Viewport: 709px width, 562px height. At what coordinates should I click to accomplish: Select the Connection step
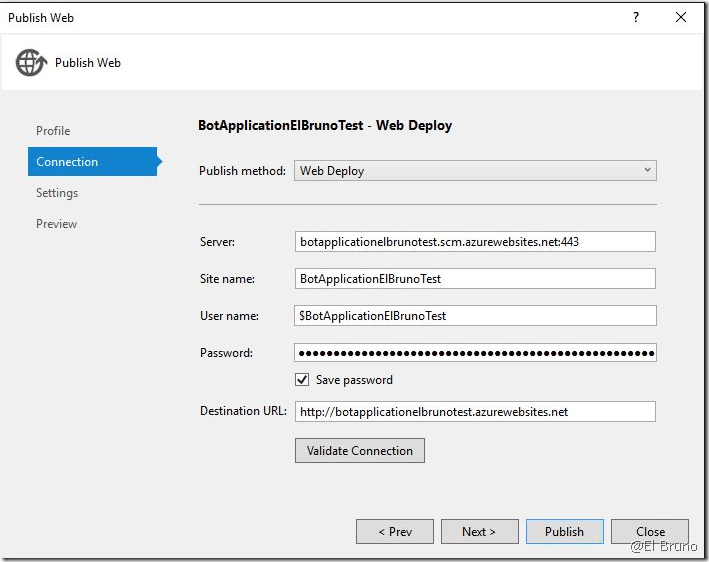coord(67,162)
